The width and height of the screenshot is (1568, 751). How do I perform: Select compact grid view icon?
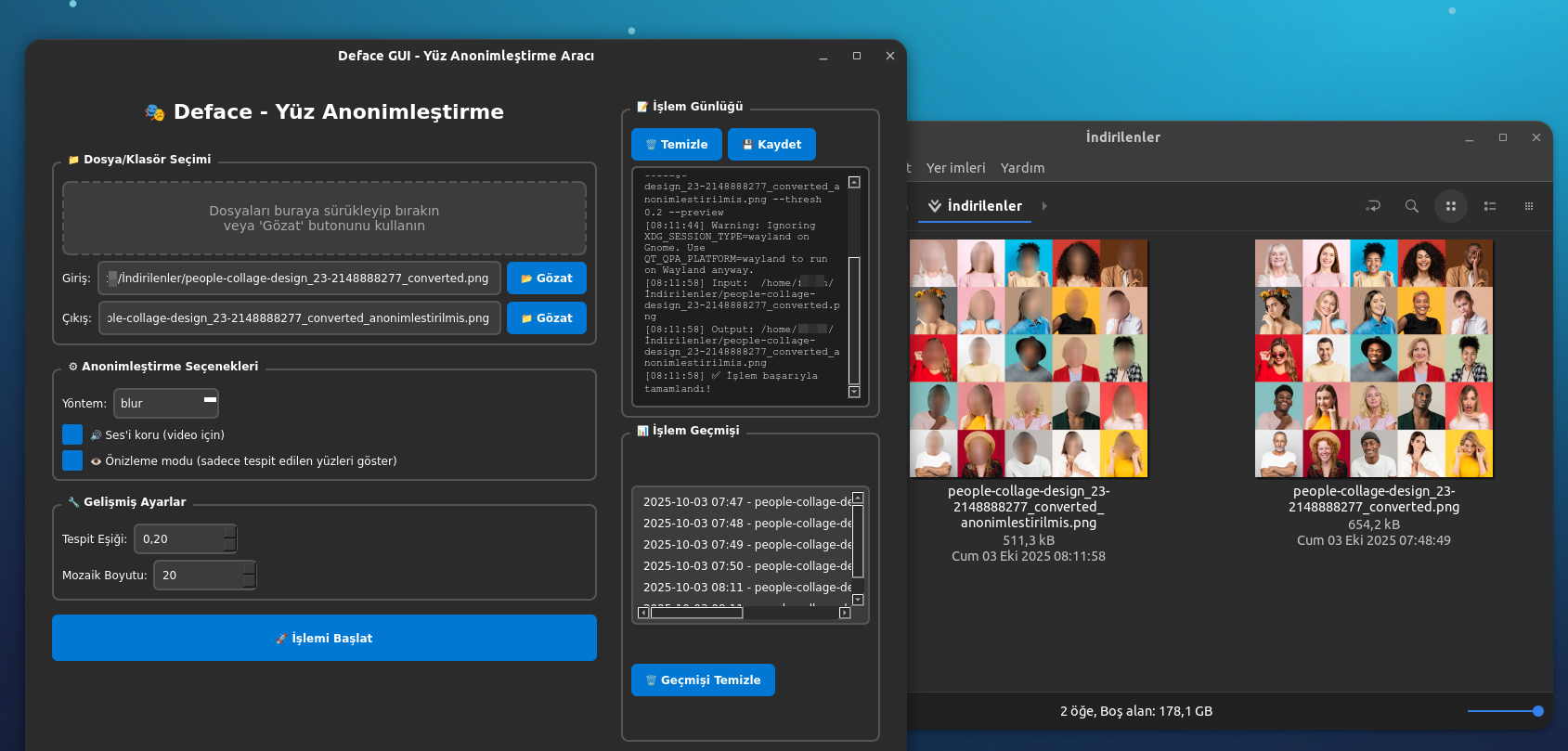(x=1528, y=206)
